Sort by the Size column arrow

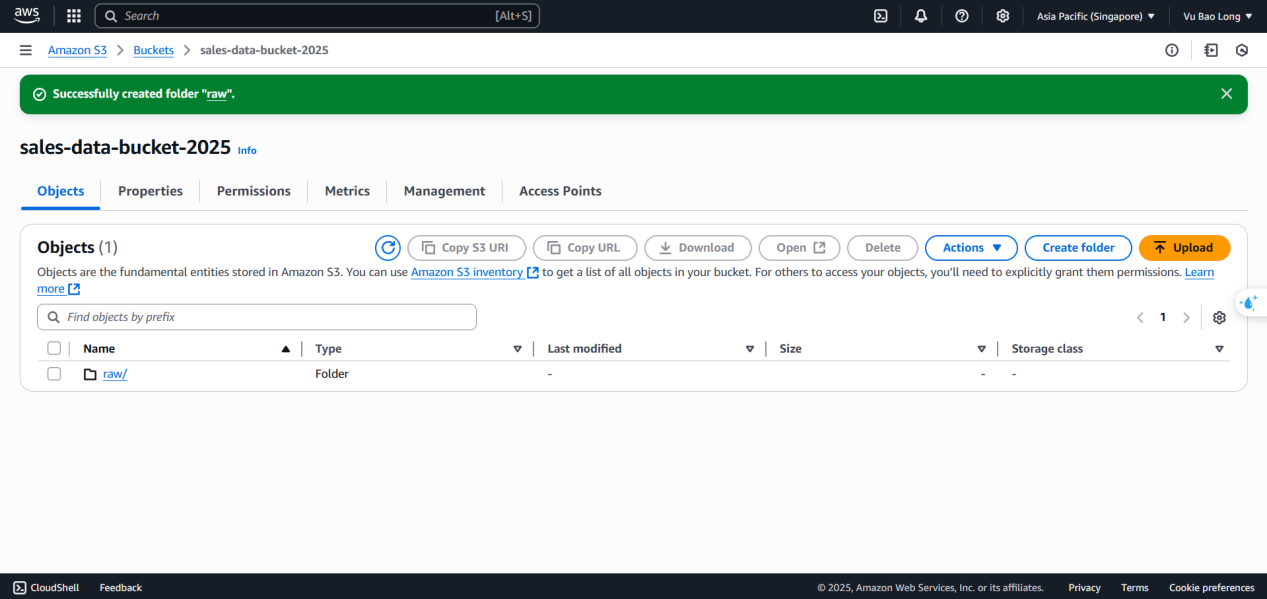[x=982, y=349]
